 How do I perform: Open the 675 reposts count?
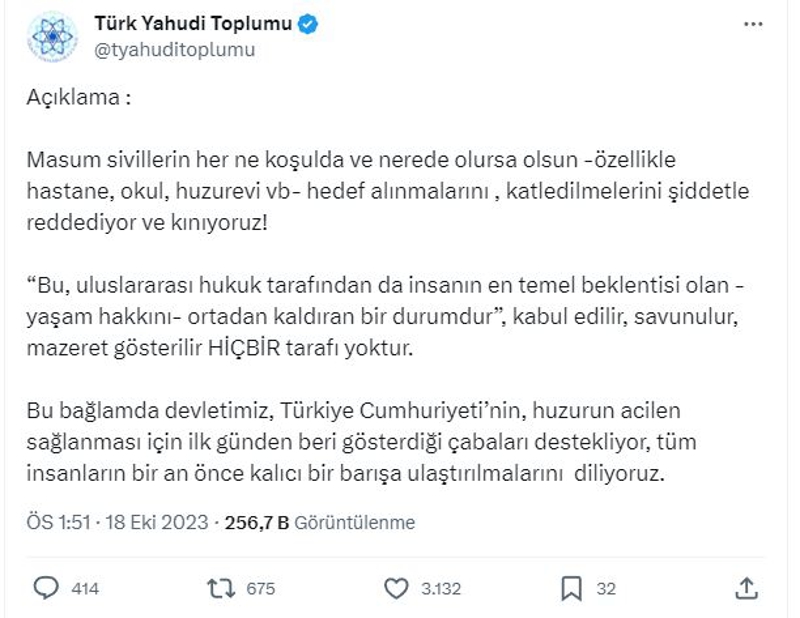pyautogui.click(x=261, y=589)
